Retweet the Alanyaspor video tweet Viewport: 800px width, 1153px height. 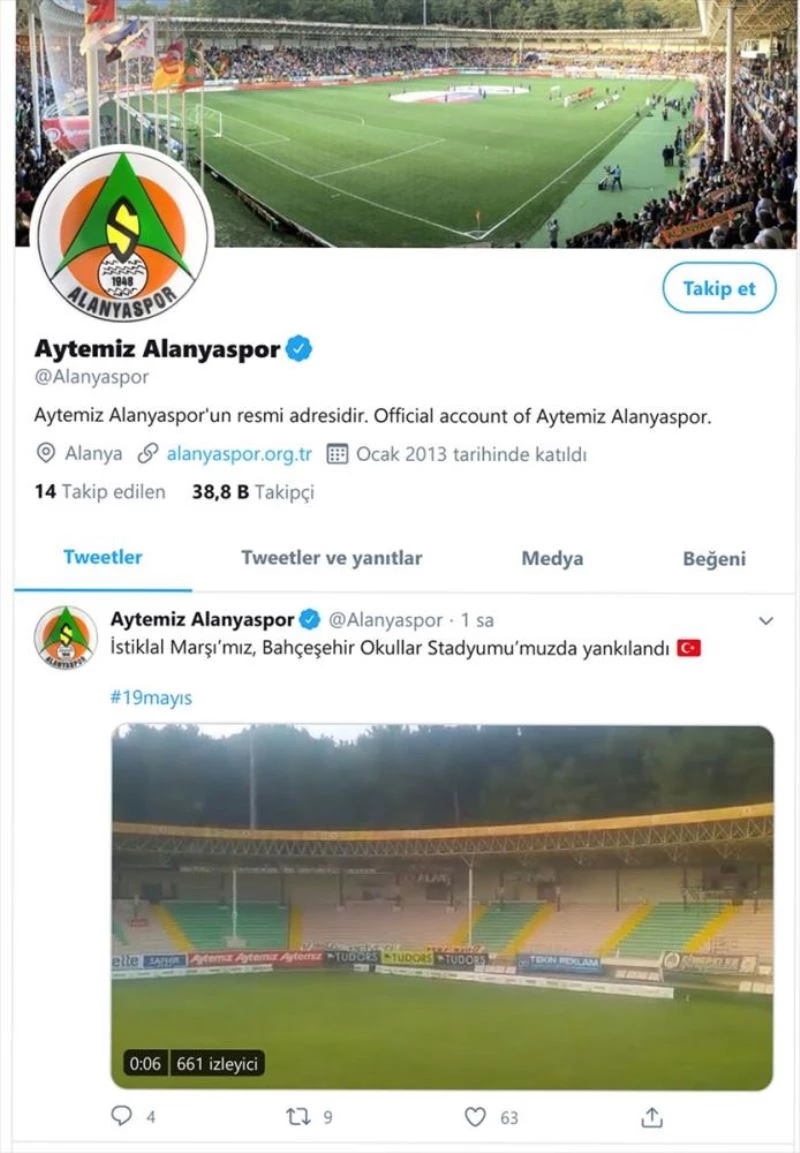coord(298,1117)
